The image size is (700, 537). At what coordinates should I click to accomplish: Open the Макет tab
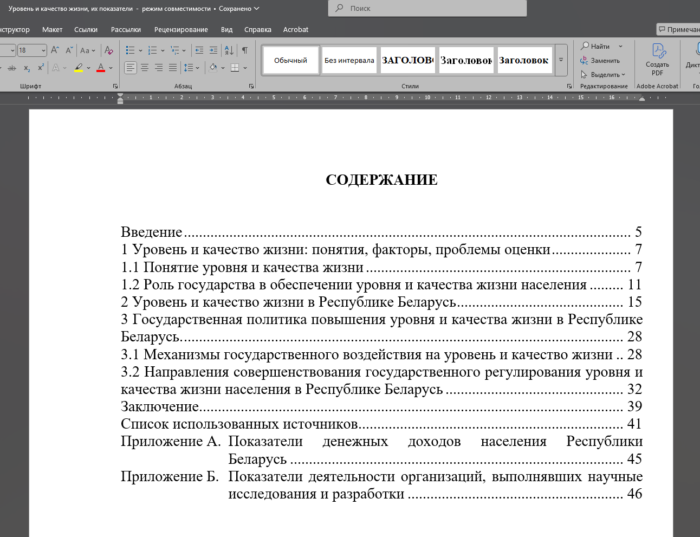point(52,29)
